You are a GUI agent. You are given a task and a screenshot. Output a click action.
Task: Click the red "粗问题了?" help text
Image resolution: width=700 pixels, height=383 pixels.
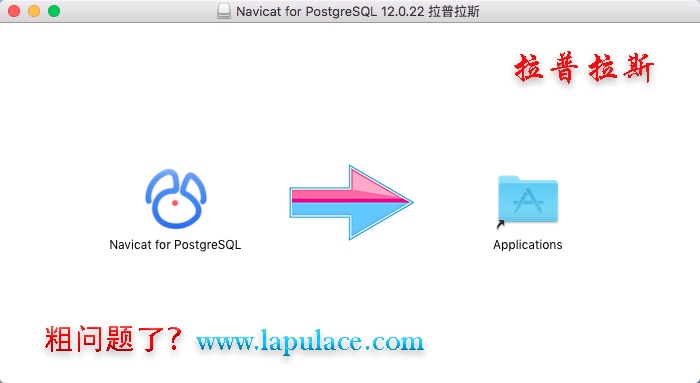pos(113,340)
